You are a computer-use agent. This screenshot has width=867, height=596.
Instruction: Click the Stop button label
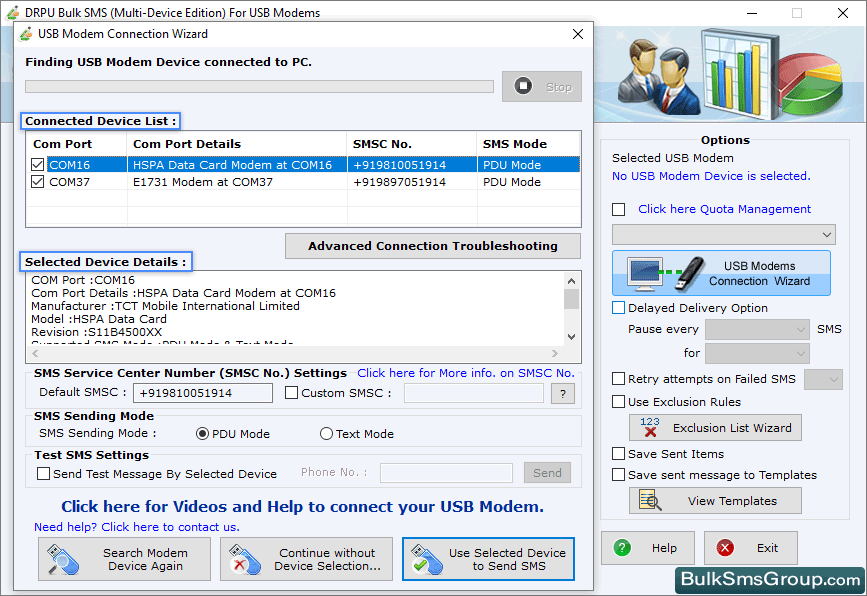[558, 87]
